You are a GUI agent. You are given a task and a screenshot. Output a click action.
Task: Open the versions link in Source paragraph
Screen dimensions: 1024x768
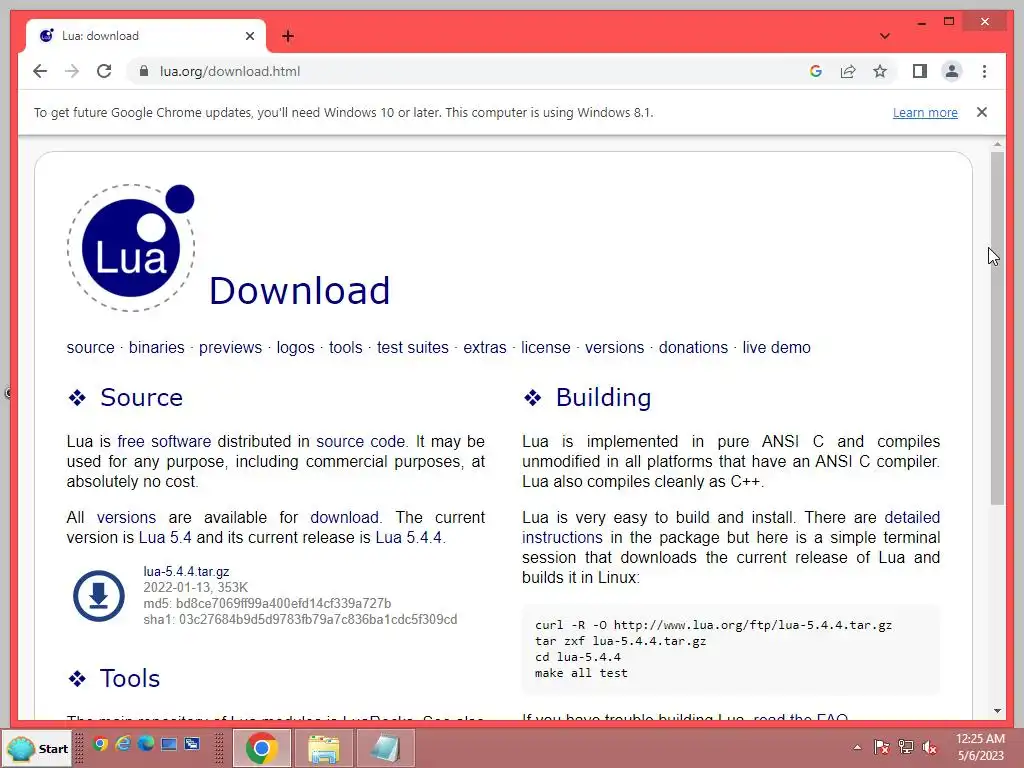point(126,517)
